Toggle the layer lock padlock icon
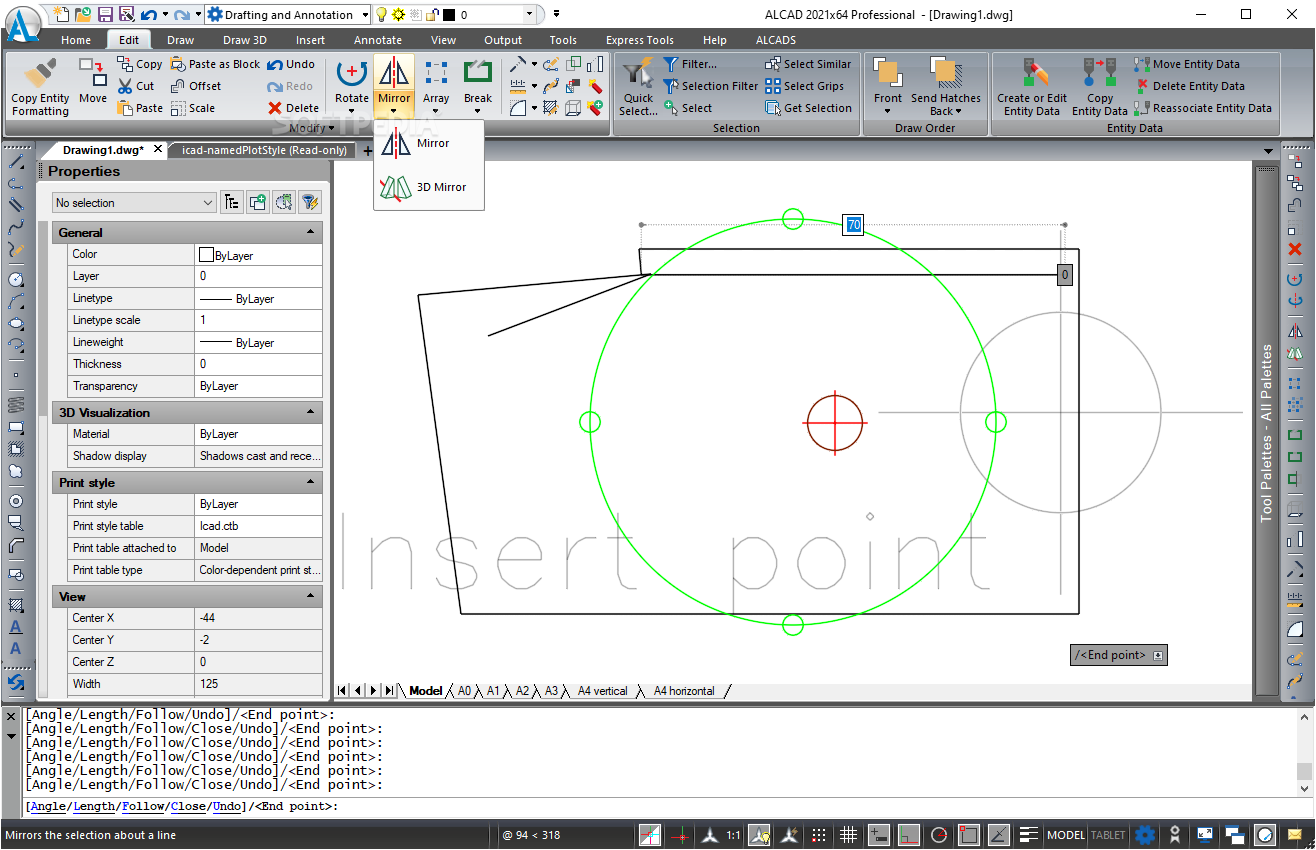 tap(431, 15)
